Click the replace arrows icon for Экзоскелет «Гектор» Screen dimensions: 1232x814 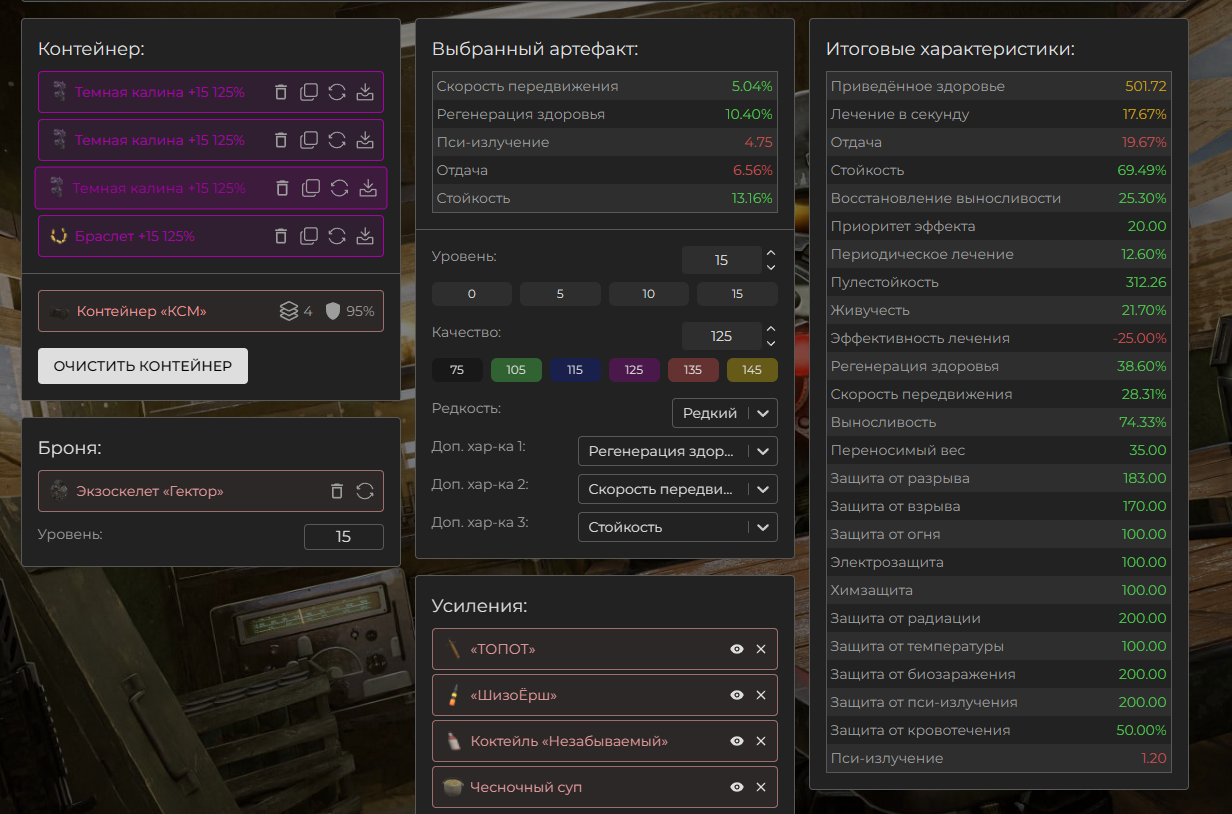(365, 491)
